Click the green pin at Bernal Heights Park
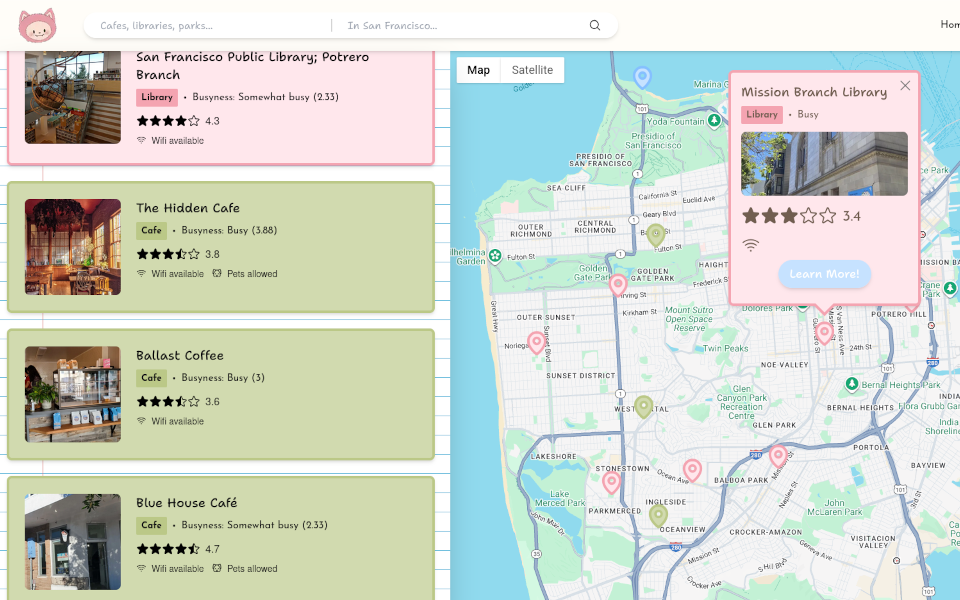The height and width of the screenshot is (600, 960). [850, 382]
